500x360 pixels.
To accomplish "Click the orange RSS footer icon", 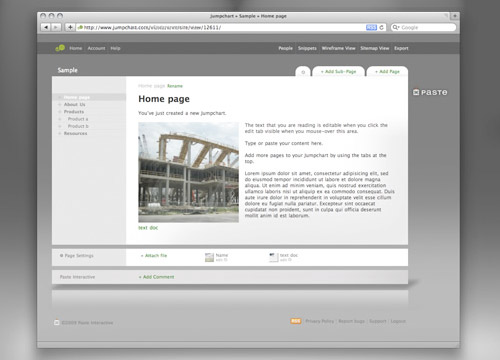I will tap(296, 321).
